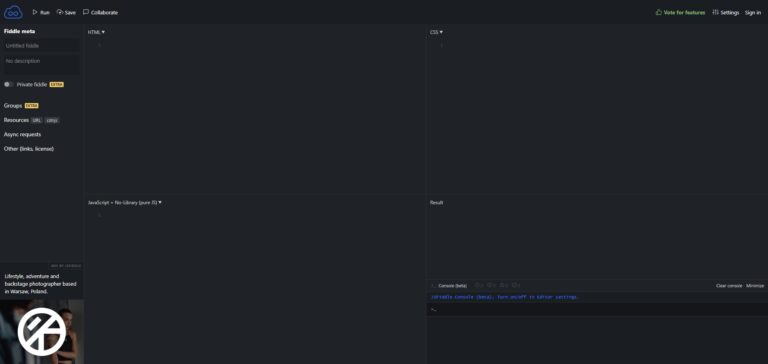Click the Console (beta) label
The height and width of the screenshot is (364, 768).
click(x=452, y=286)
